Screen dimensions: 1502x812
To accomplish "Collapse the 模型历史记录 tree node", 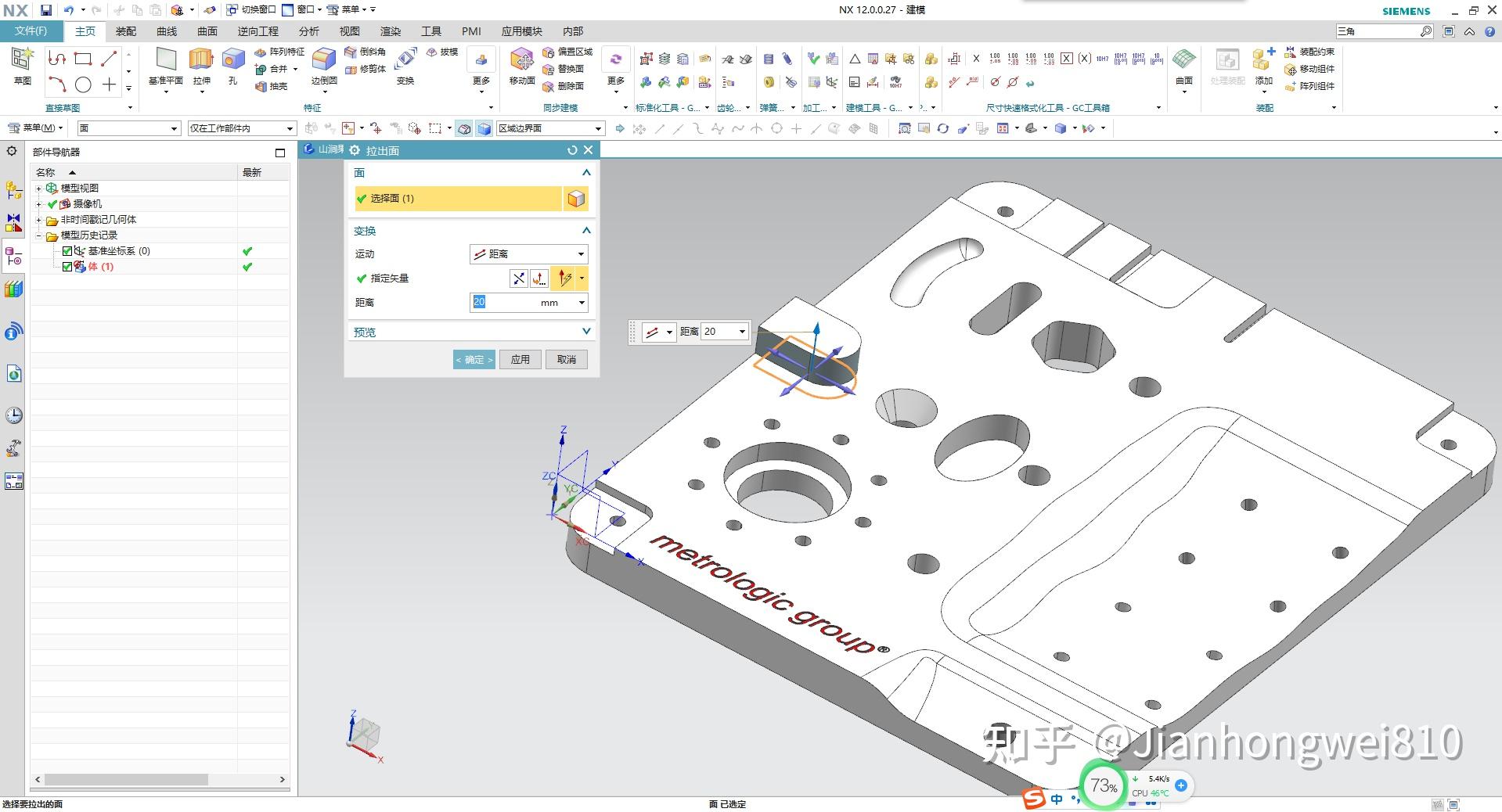I will pos(38,235).
